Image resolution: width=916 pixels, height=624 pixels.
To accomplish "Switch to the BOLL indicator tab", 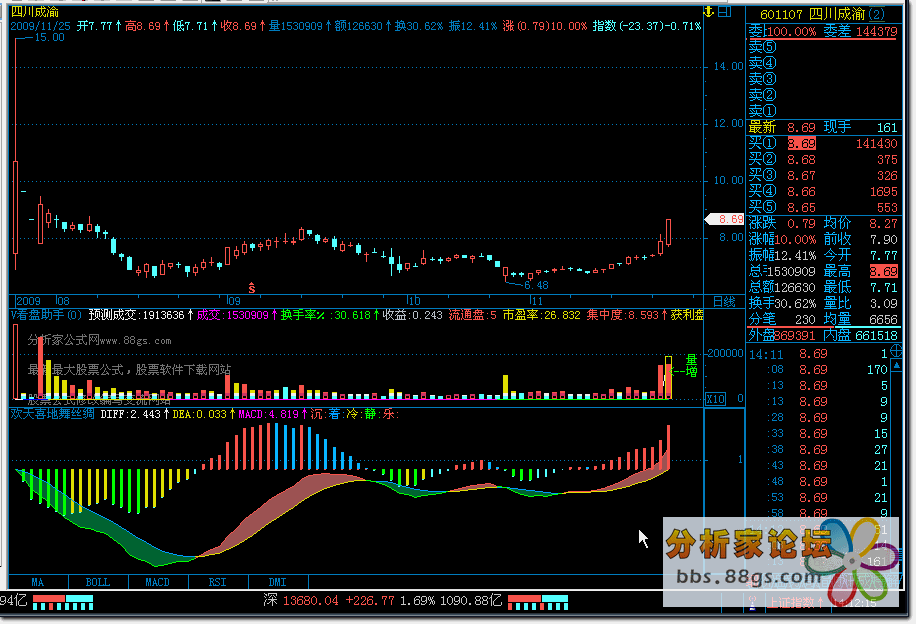I will [97, 581].
